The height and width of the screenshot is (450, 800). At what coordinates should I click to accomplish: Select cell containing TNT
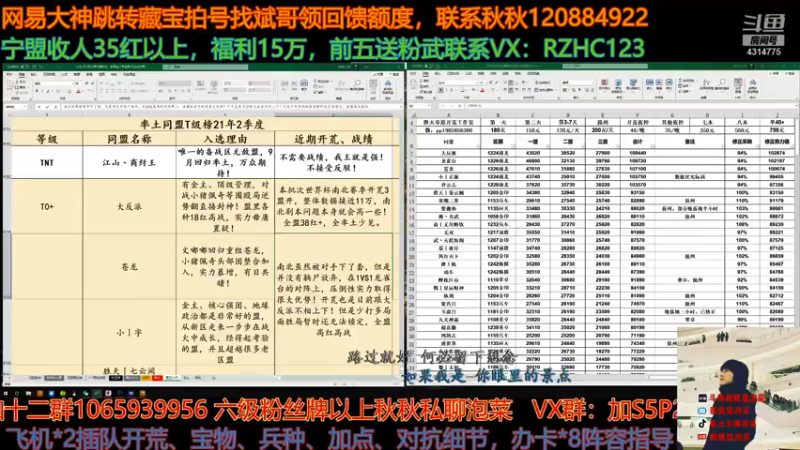point(47,162)
